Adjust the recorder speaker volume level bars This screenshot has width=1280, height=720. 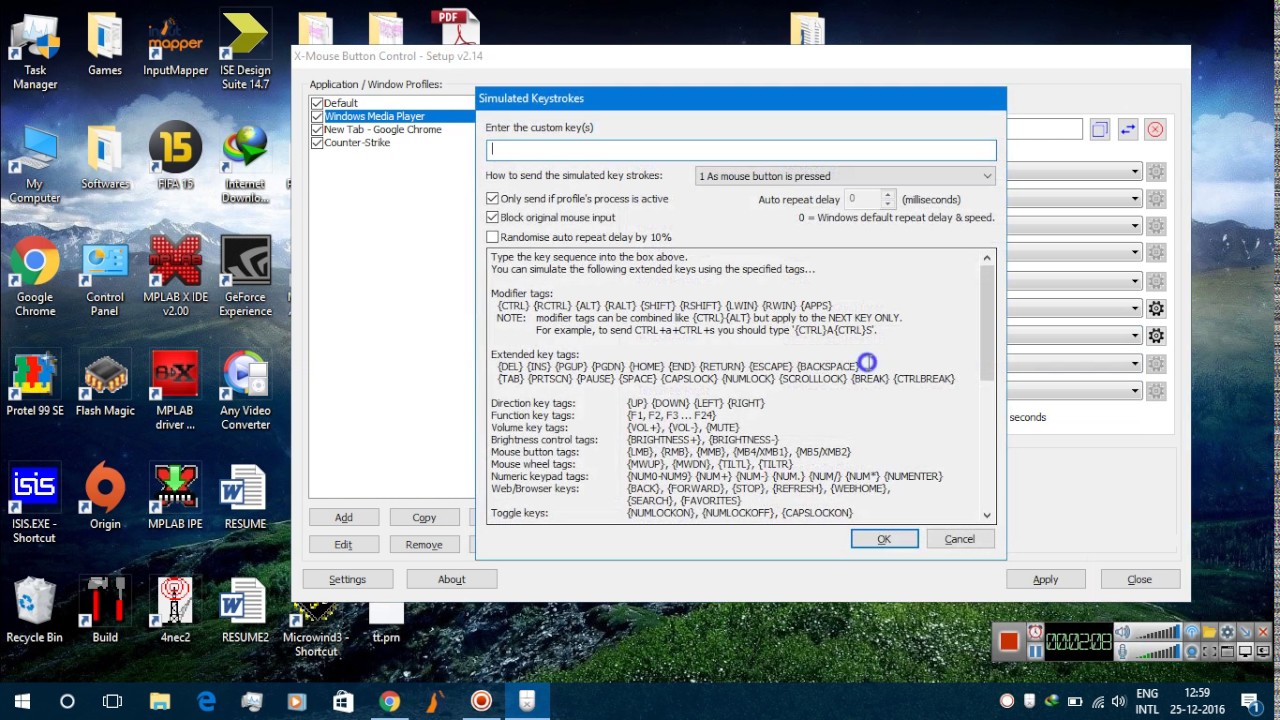click(x=1158, y=632)
